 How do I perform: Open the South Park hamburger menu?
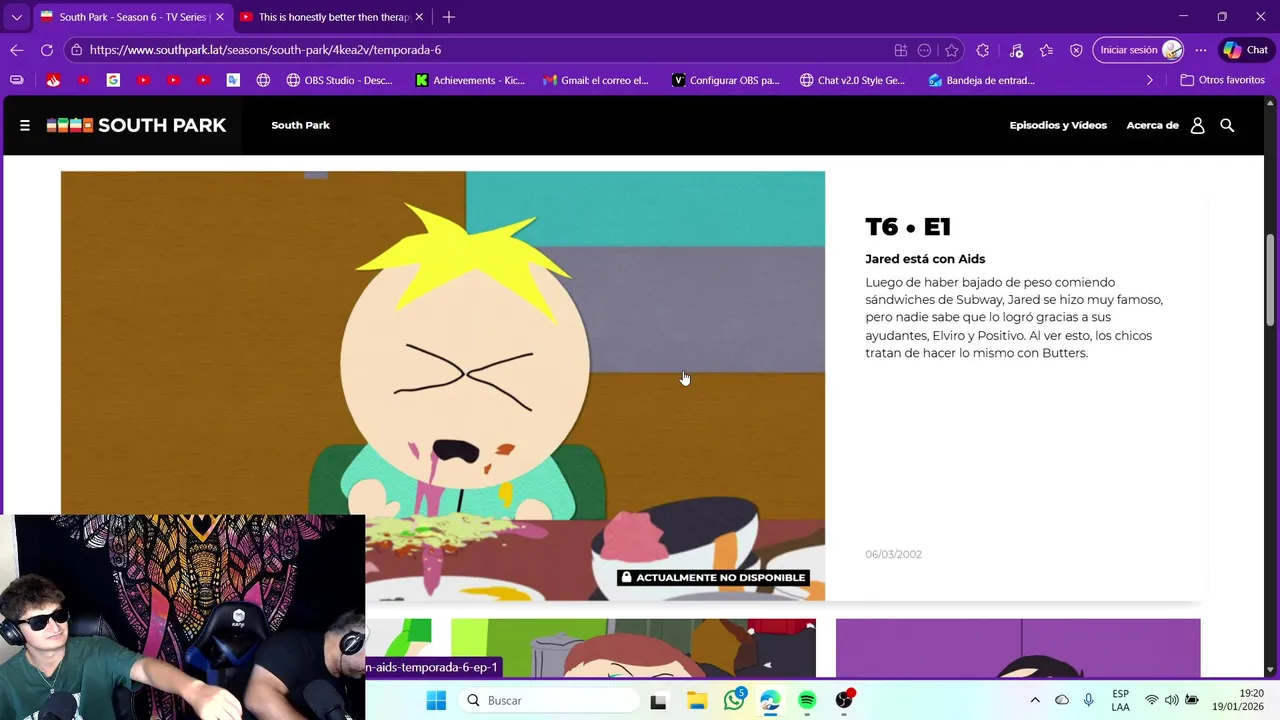[25, 125]
